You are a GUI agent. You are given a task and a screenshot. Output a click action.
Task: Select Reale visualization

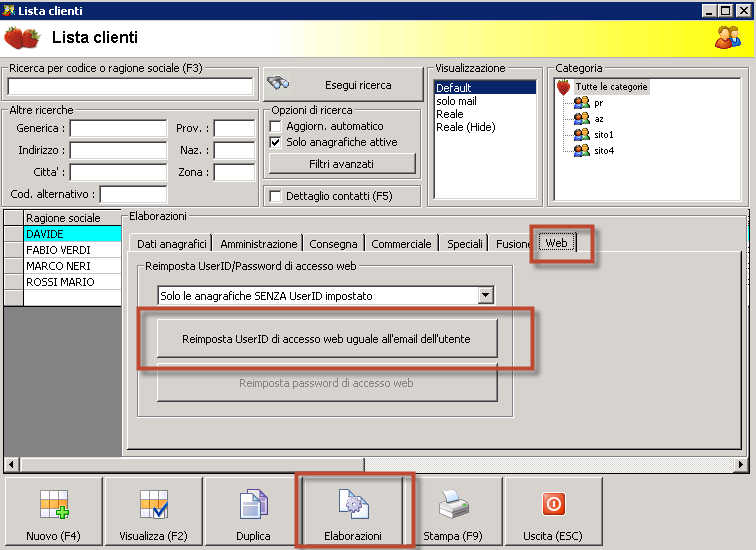485,114
